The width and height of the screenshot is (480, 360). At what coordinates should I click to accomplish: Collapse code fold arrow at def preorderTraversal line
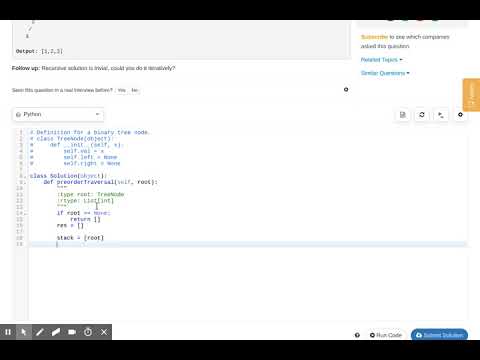coord(25,183)
